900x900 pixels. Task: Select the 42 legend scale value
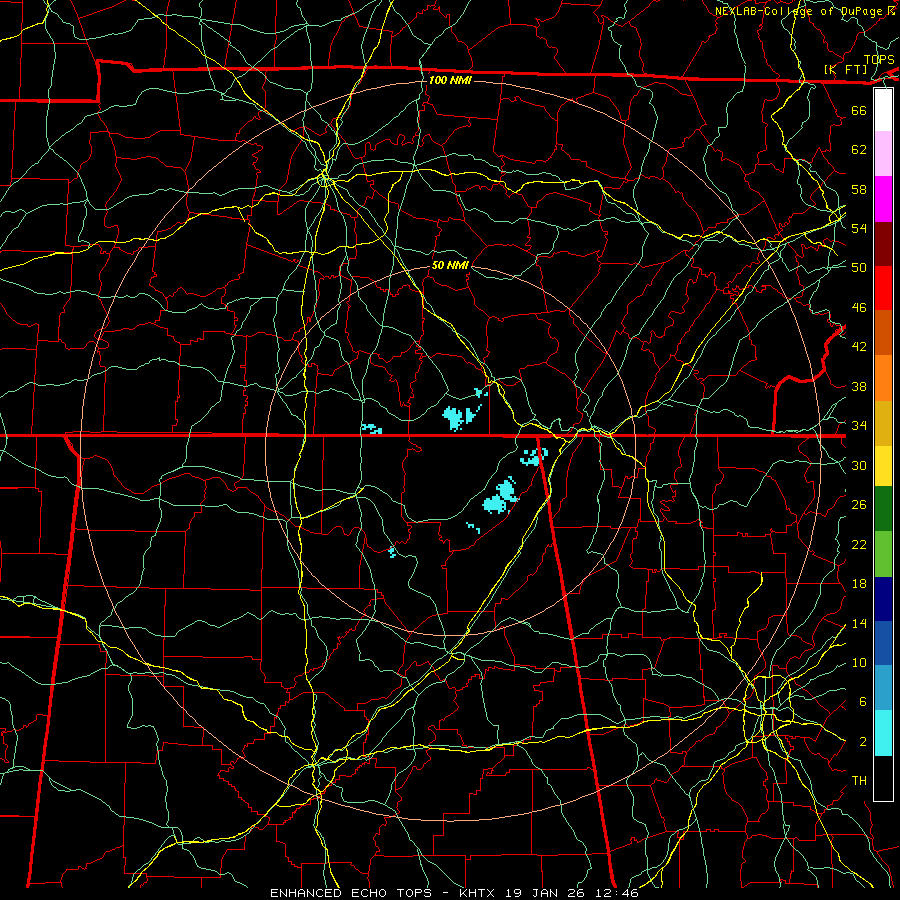(859, 347)
